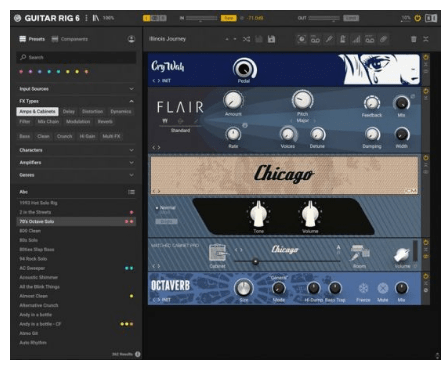Viewport: 447px width, 365px height.
Task: Open the preset volume bars icon
Action: [356, 39]
